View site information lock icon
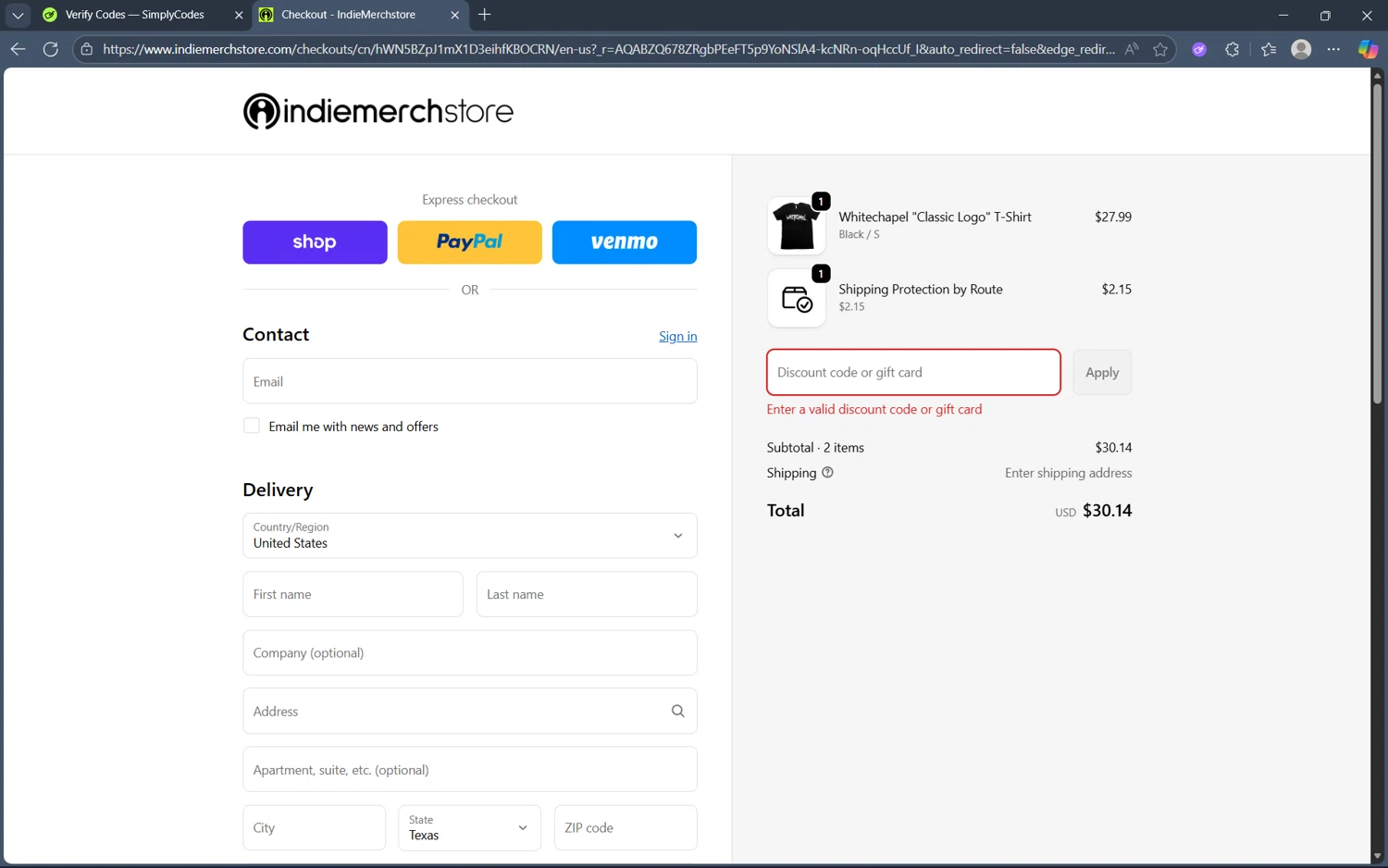Viewport: 1388px width, 868px height. point(87,49)
